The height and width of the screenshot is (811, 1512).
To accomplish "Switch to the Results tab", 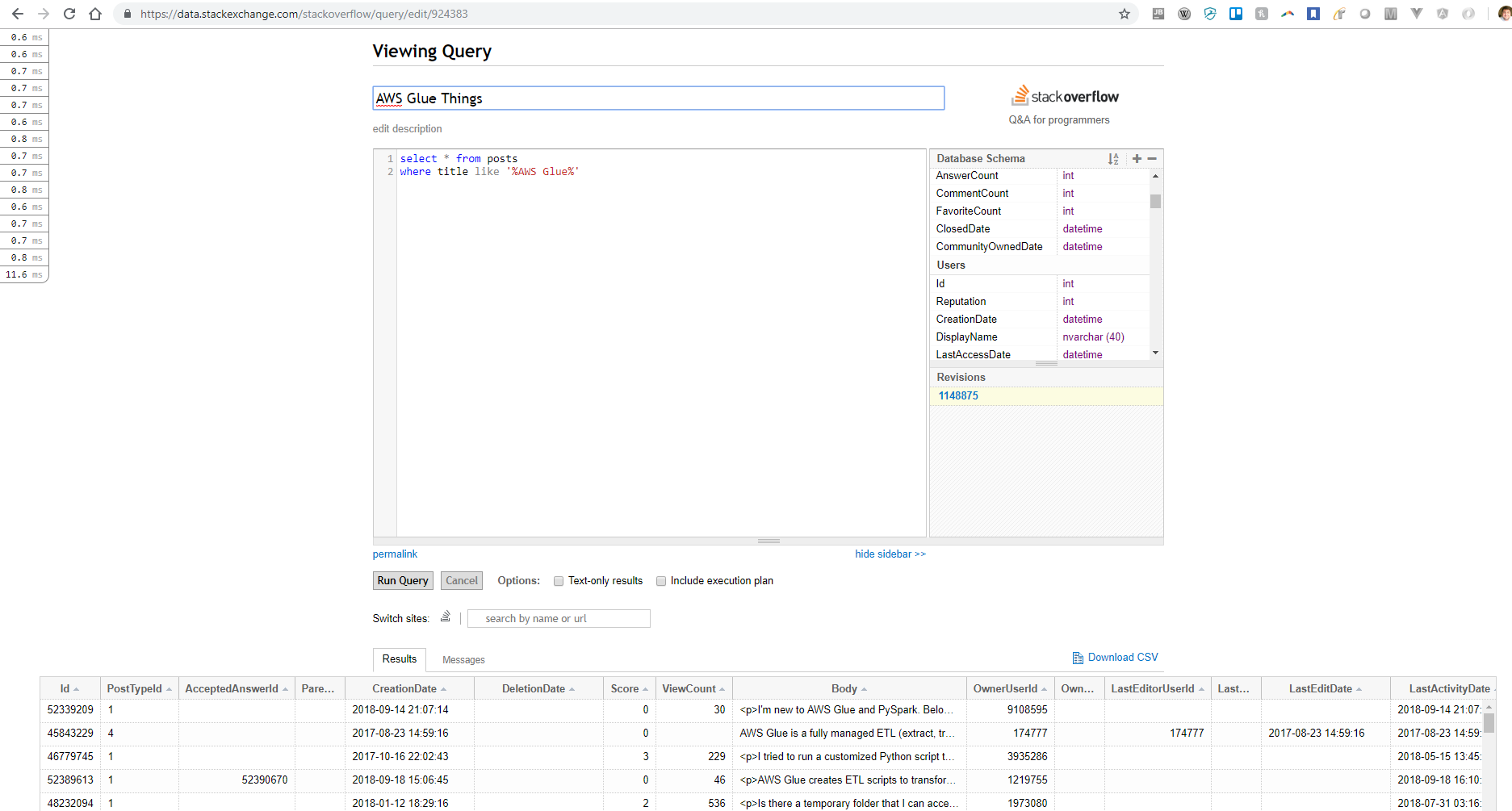I will coord(400,659).
